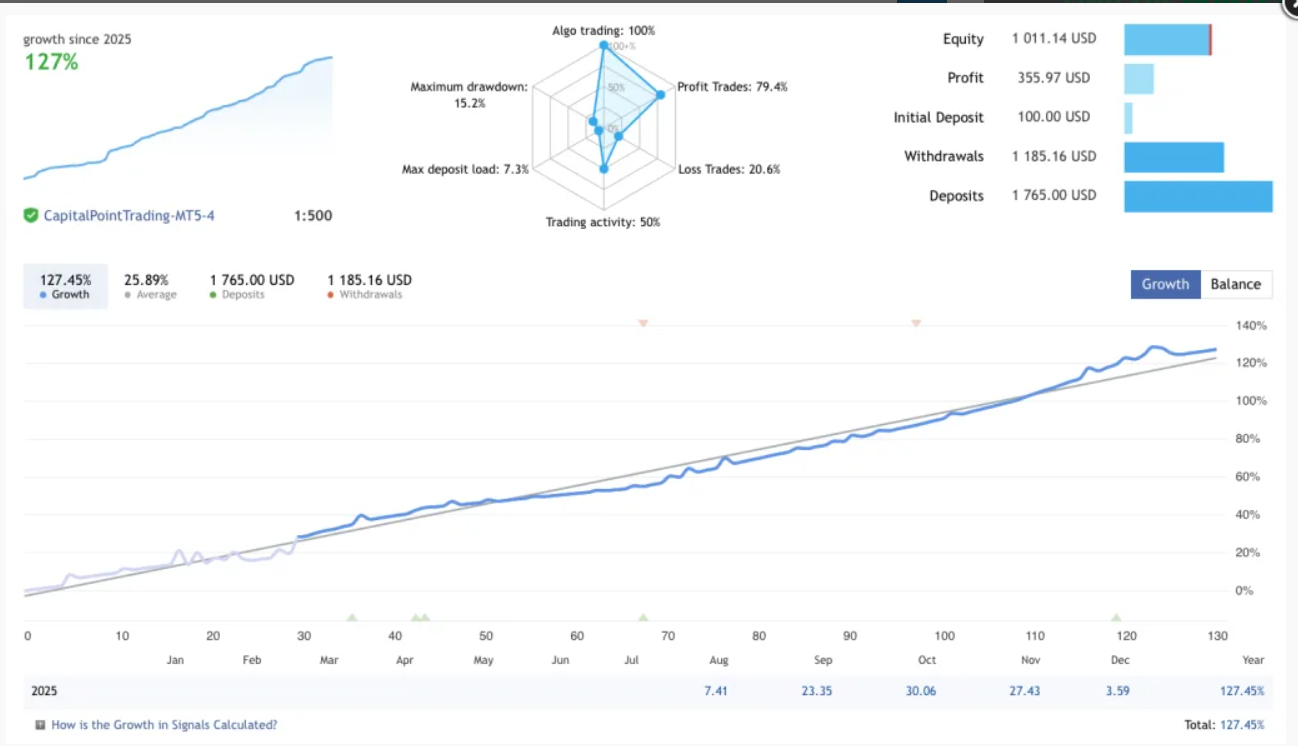Toggle the Deposits series legend item

click(x=252, y=287)
